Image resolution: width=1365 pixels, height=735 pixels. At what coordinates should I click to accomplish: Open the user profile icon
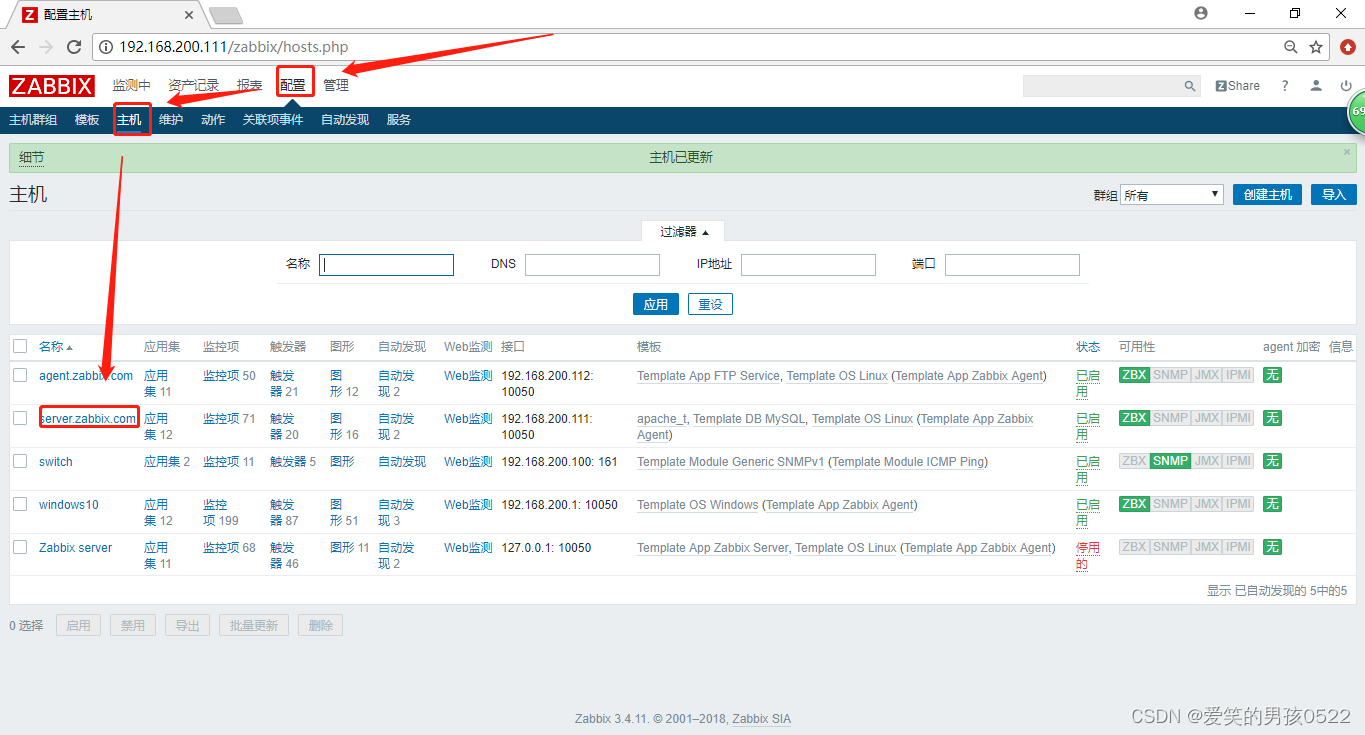1315,85
